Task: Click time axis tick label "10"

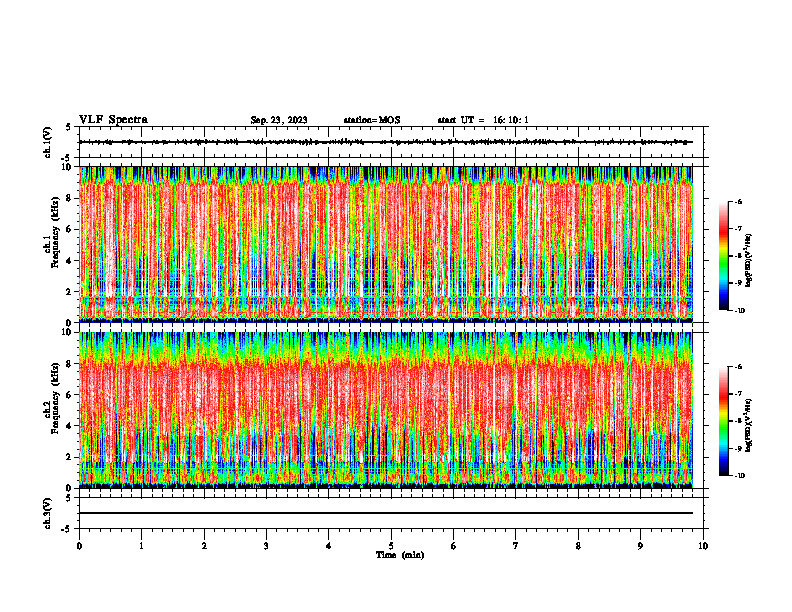Action: 703,546
